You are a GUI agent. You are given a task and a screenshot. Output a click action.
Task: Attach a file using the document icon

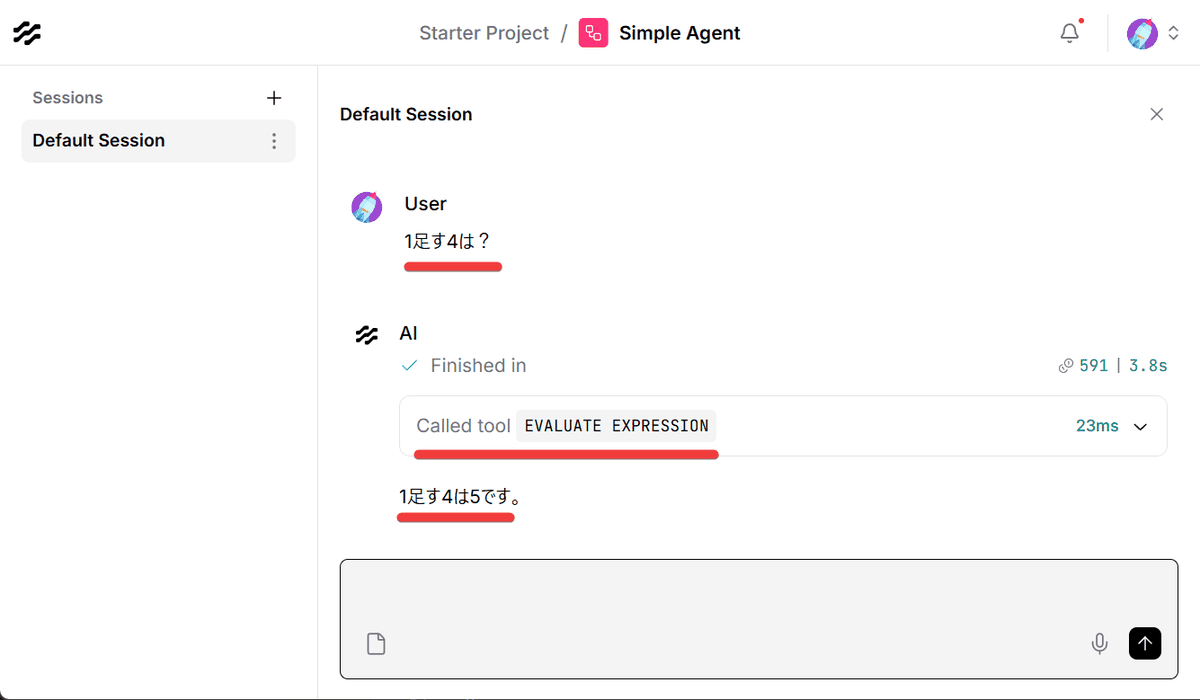pyautogui.click(x=376, y=644)
